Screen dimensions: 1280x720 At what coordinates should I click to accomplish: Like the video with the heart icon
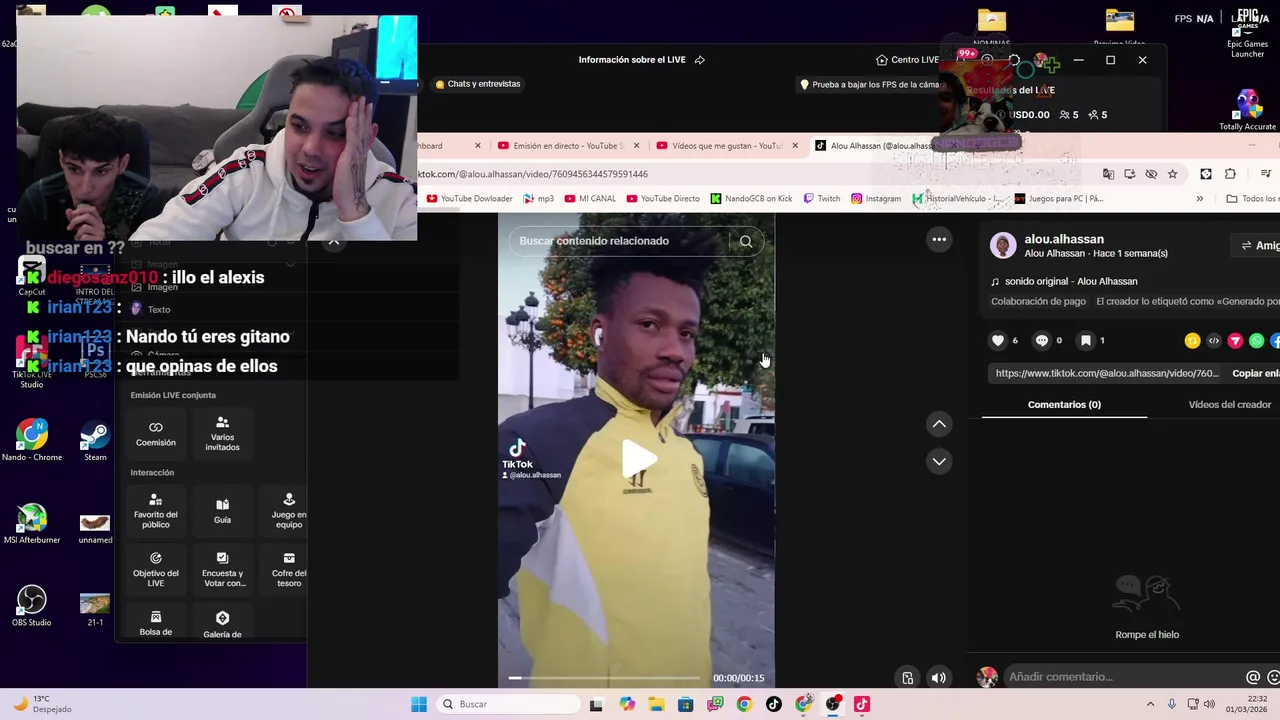pyautogui.click(x=997, y=340)
